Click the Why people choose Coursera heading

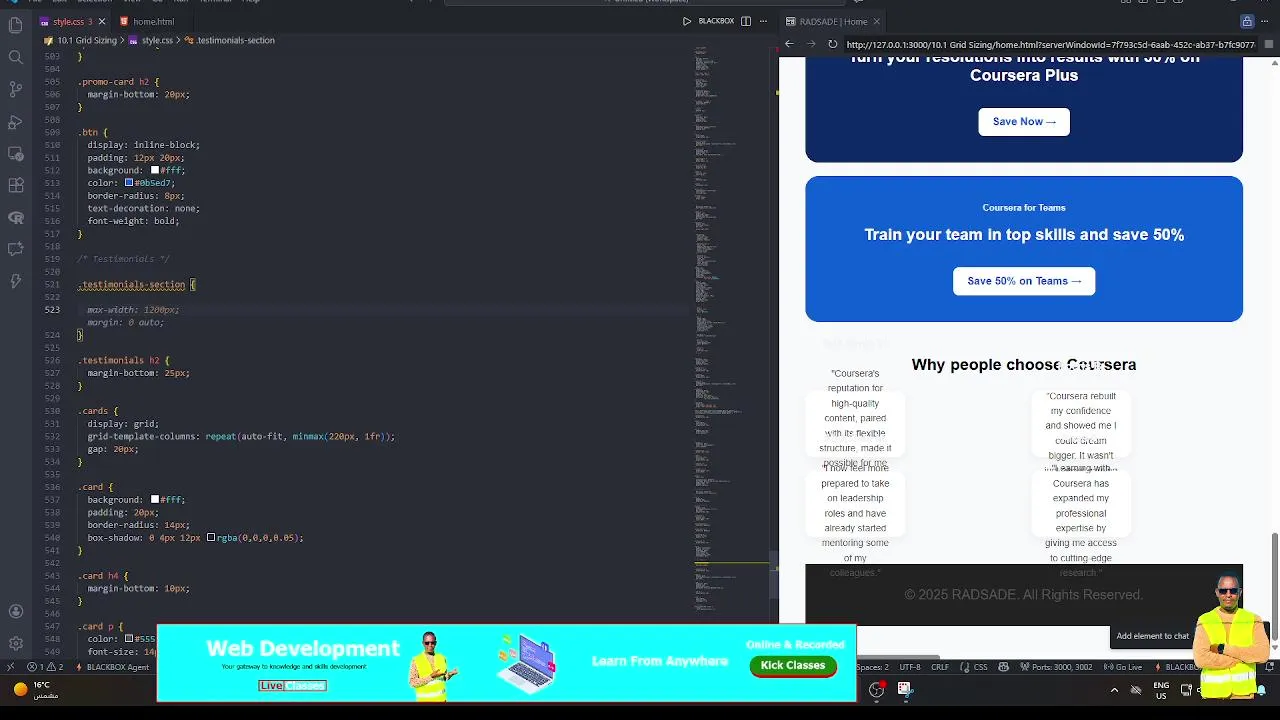coord(1024,365)
